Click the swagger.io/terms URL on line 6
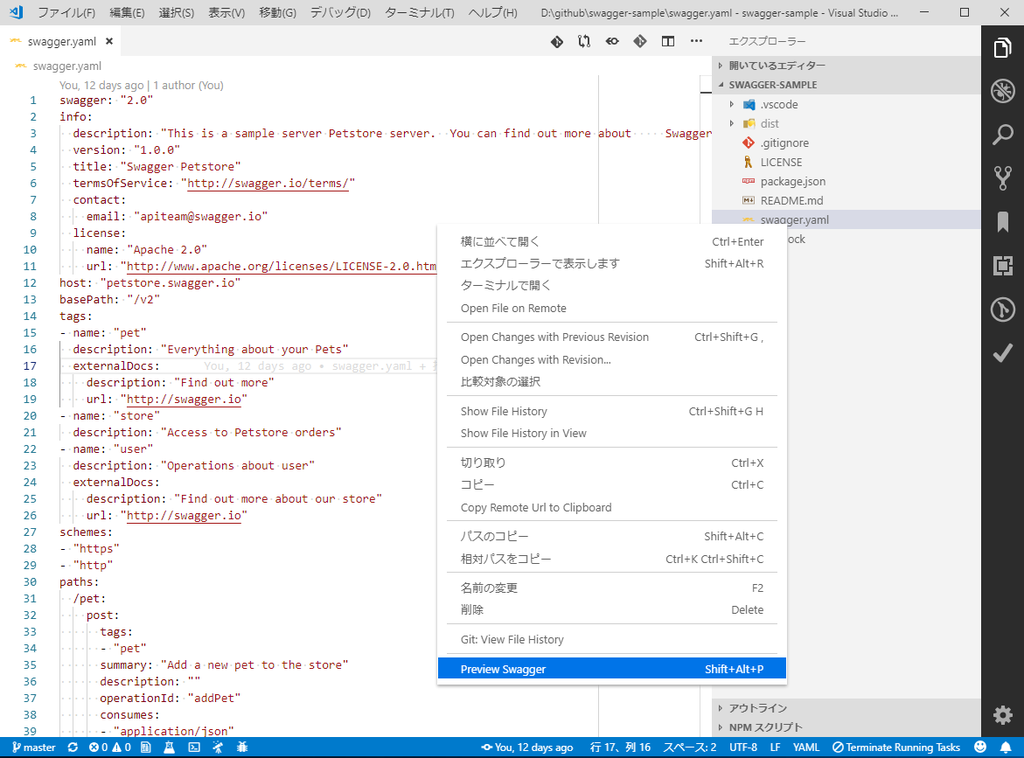Screen dimensions: 1024x758 268,183
